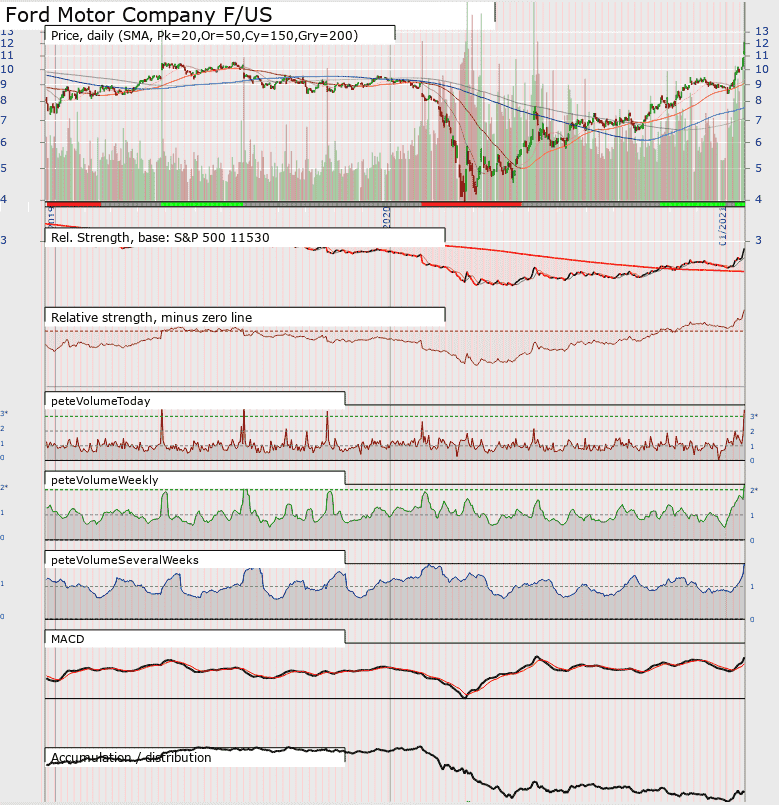The width and height of the screenshot is (779, 805).
Task: Click price 6 on right price axis
Action: (x=758, y=142)
